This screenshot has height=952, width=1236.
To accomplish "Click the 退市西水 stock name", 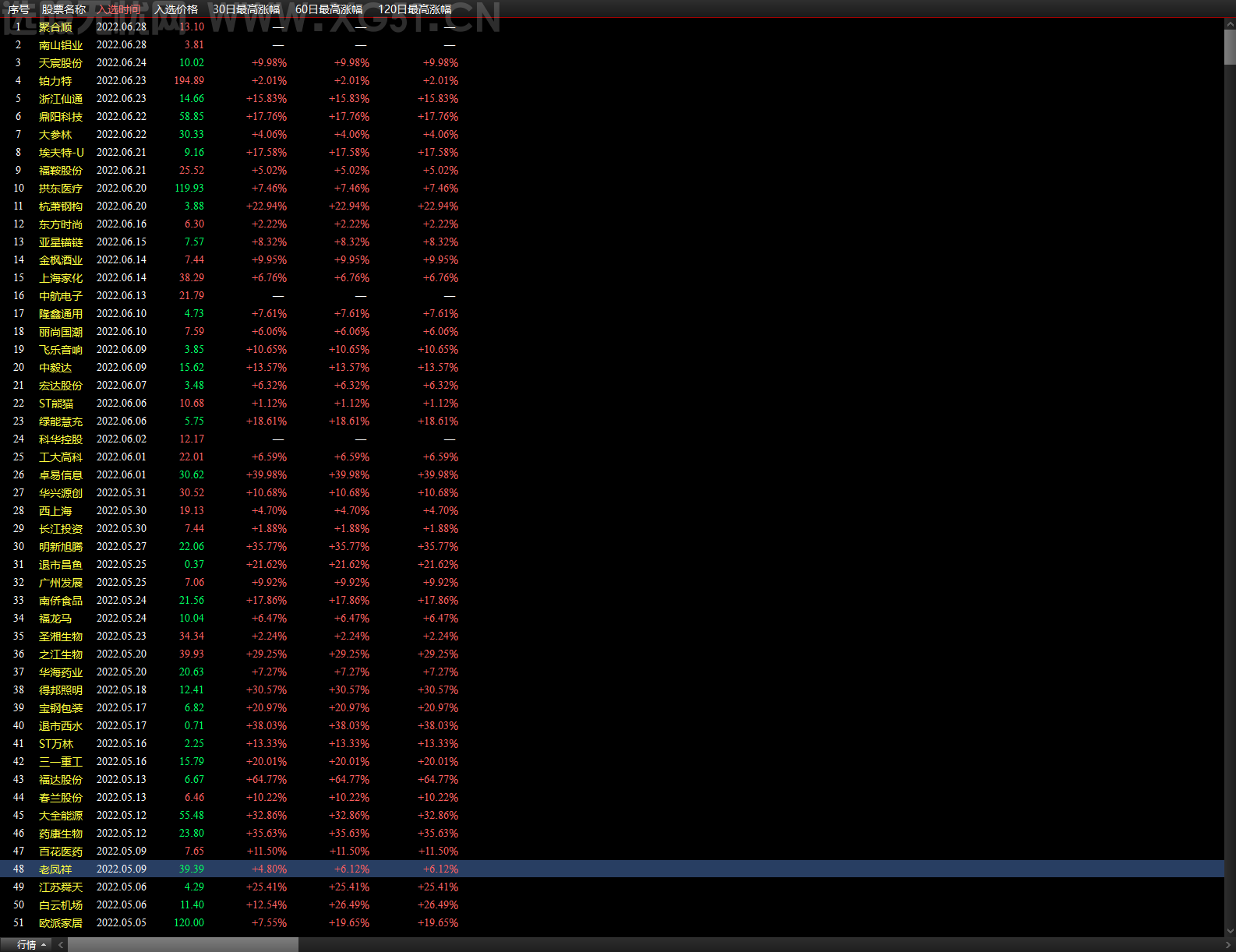I will tap(61, 726).
